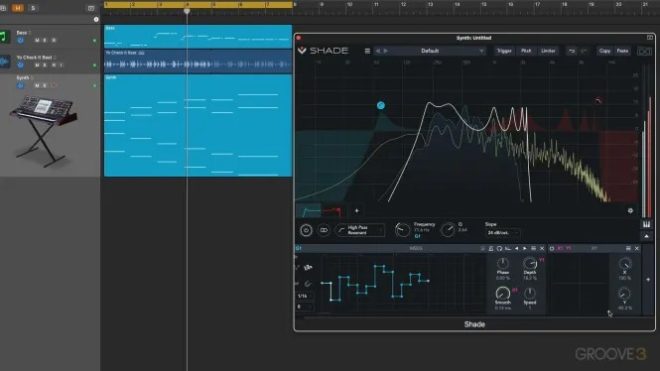Click the playhead marker in the ruler
The height and width of the screenshot is (371, 660).
pos(187,11)
